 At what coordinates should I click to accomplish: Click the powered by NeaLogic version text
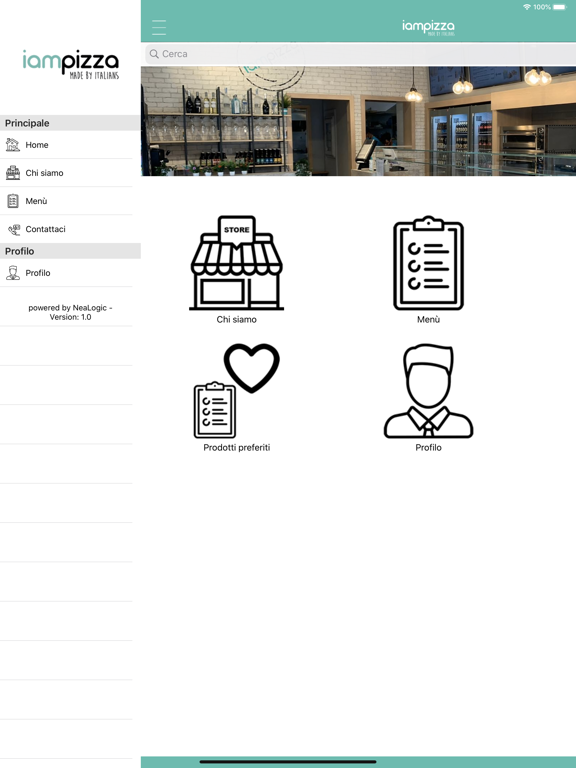click(70, 312)
